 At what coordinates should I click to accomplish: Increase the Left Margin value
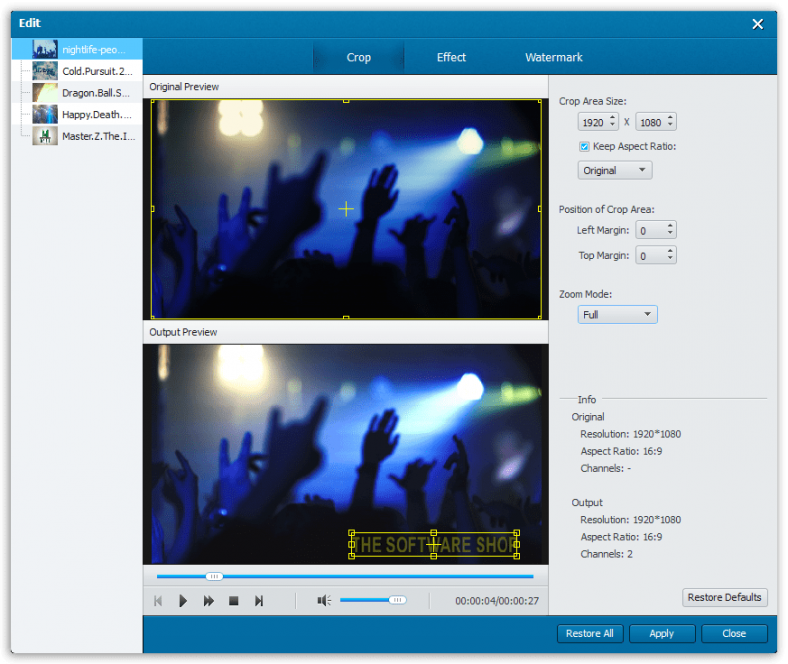tap(670, 226)
